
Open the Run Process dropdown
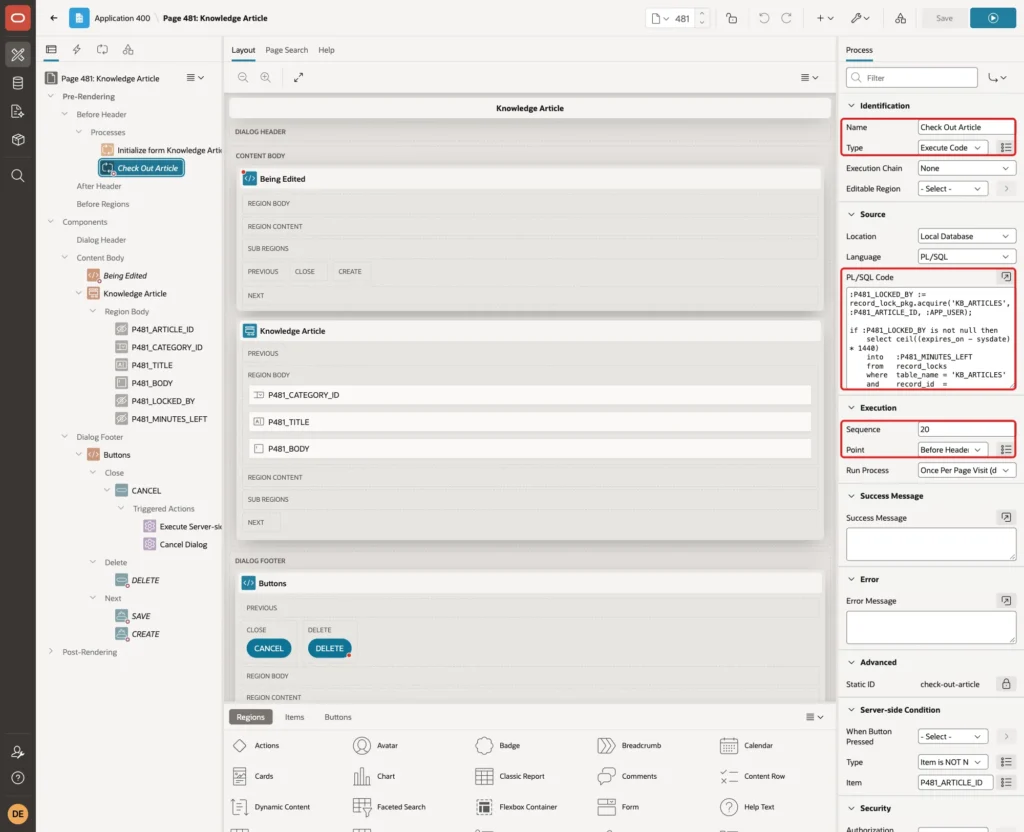(967, 470)
